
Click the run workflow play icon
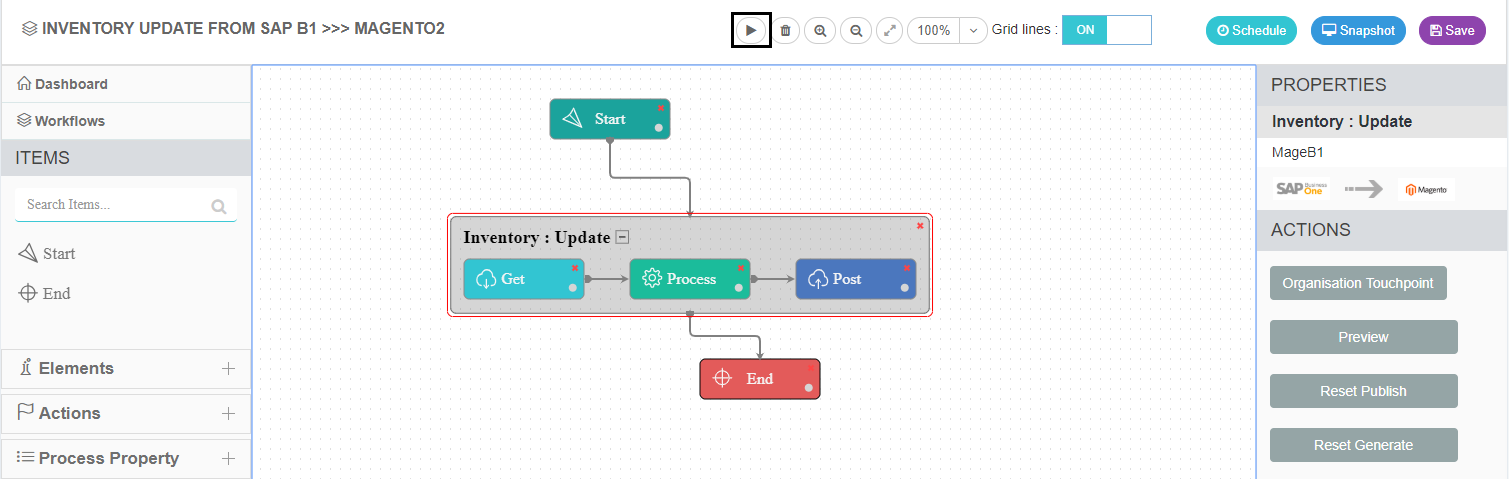coord(750,31)
